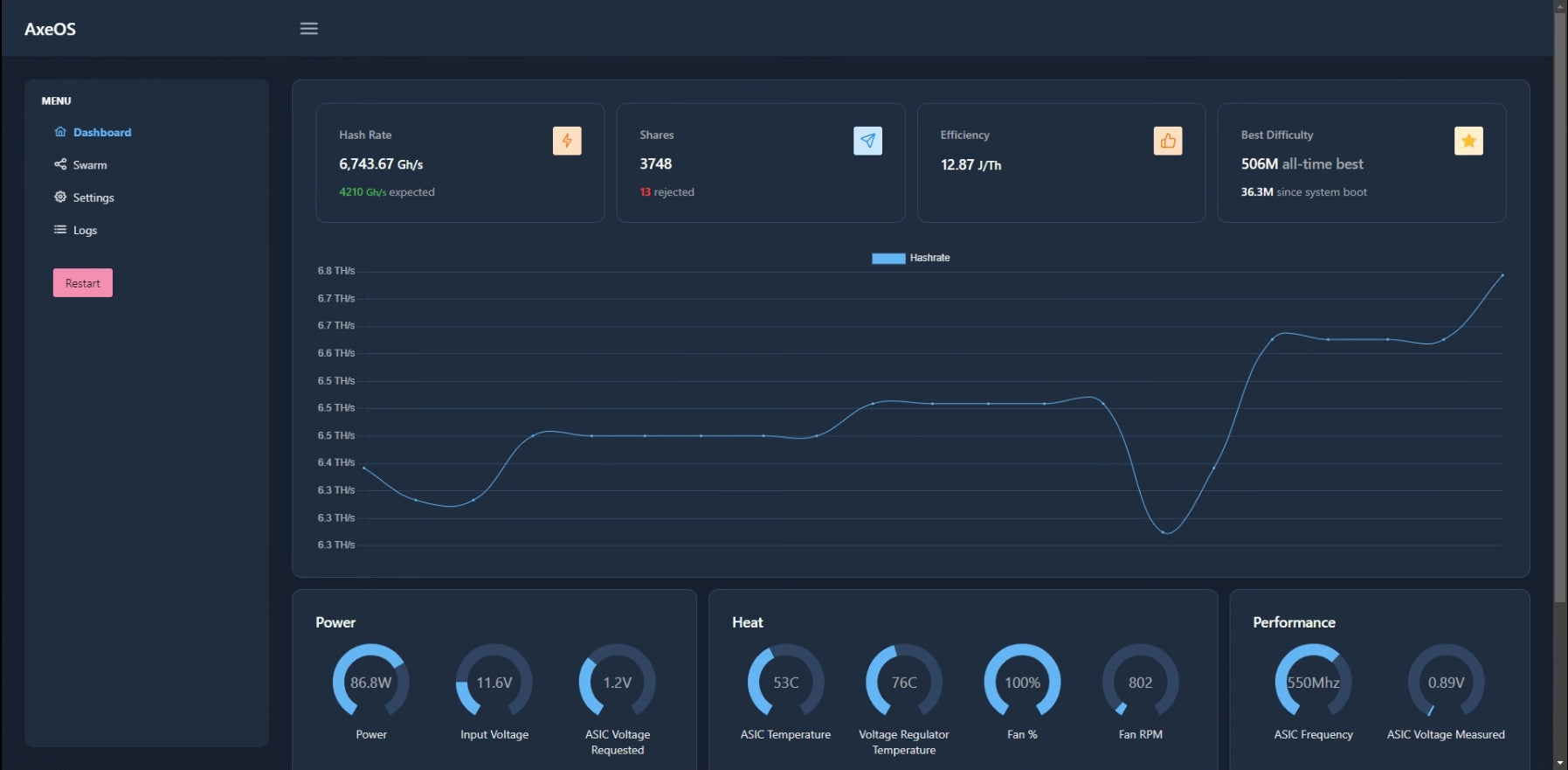Screen dimensions: 1568x770
Task: Click the Swarm share icon
Action: click(60, 164)
